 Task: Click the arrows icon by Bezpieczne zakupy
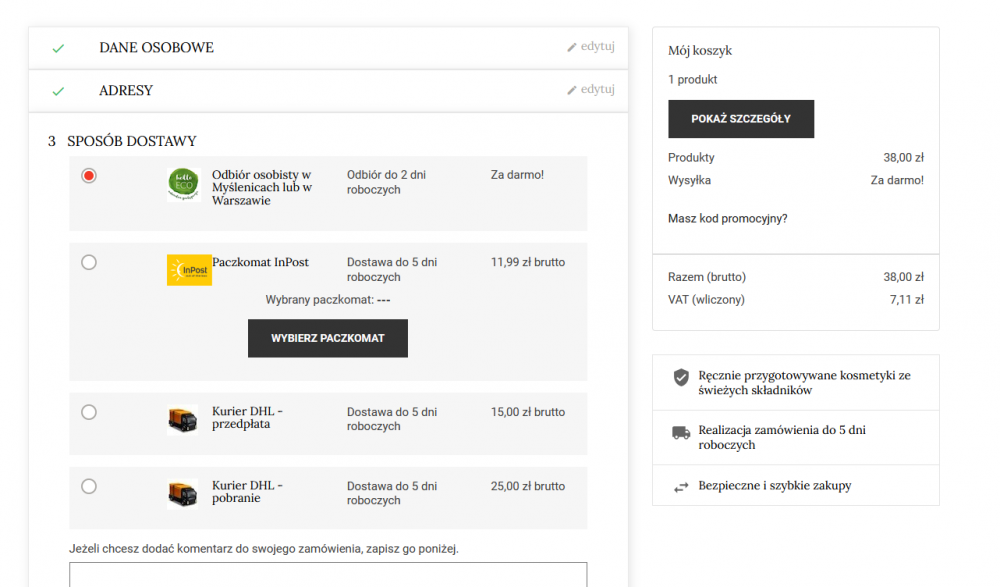point(681,487)
